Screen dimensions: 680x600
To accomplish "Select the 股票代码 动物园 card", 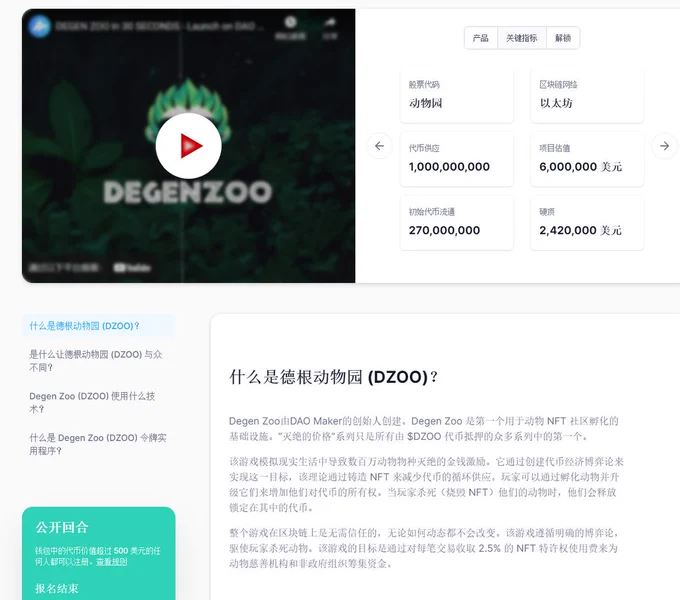I will point(457,95).
